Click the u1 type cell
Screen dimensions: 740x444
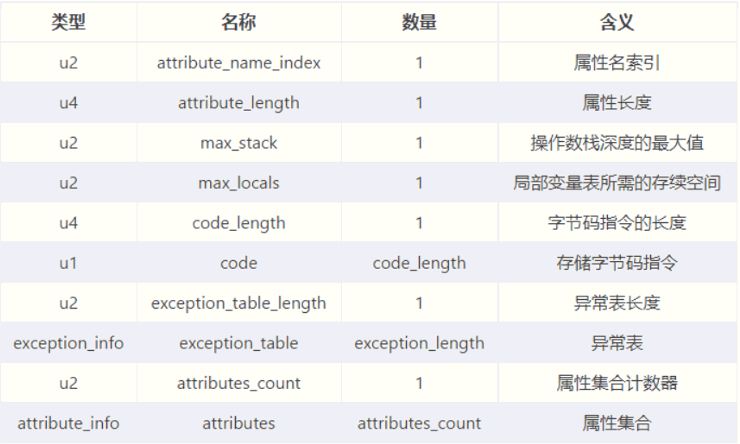(x=68, y=263)
